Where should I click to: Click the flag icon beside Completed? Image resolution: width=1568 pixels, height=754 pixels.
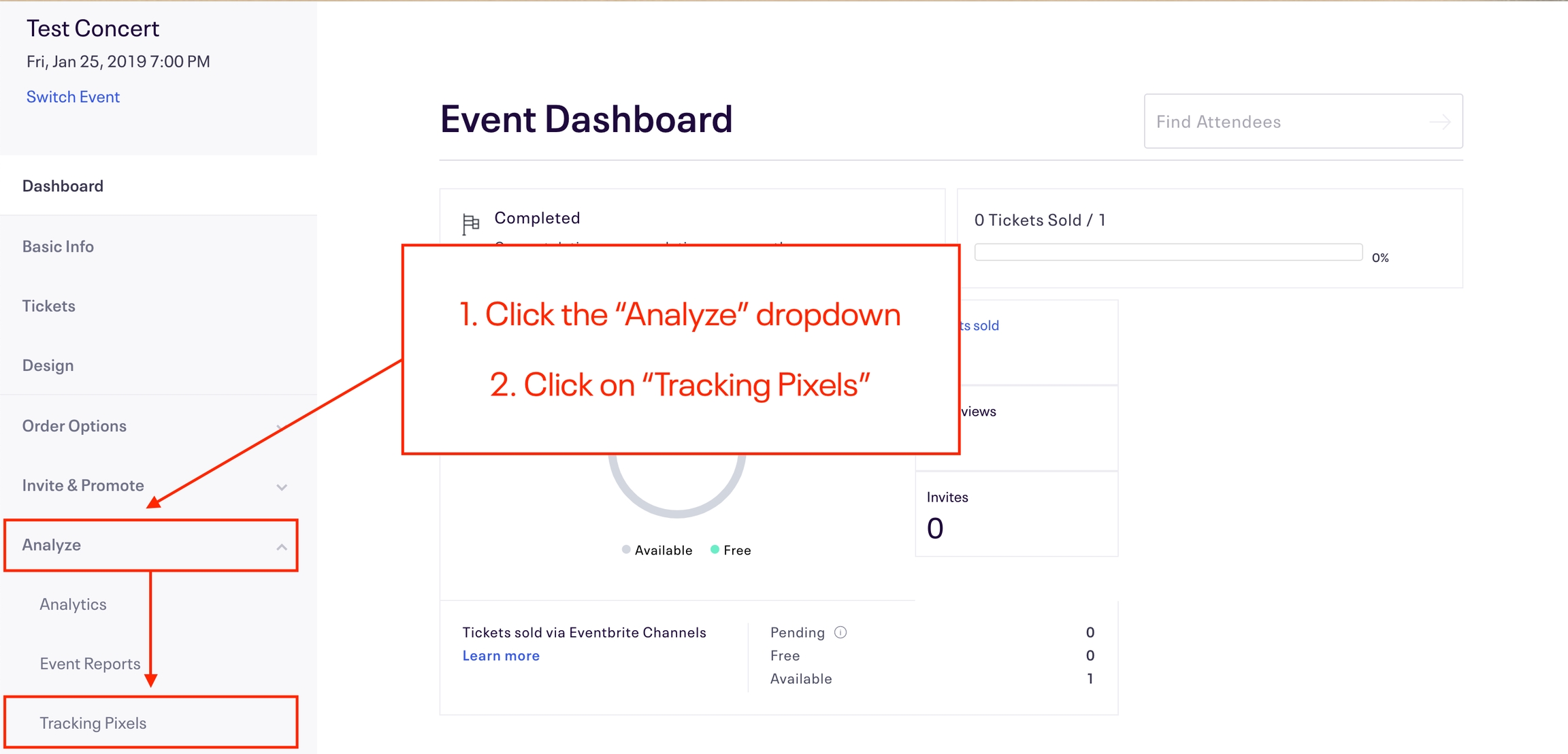[x=470, y=224]
